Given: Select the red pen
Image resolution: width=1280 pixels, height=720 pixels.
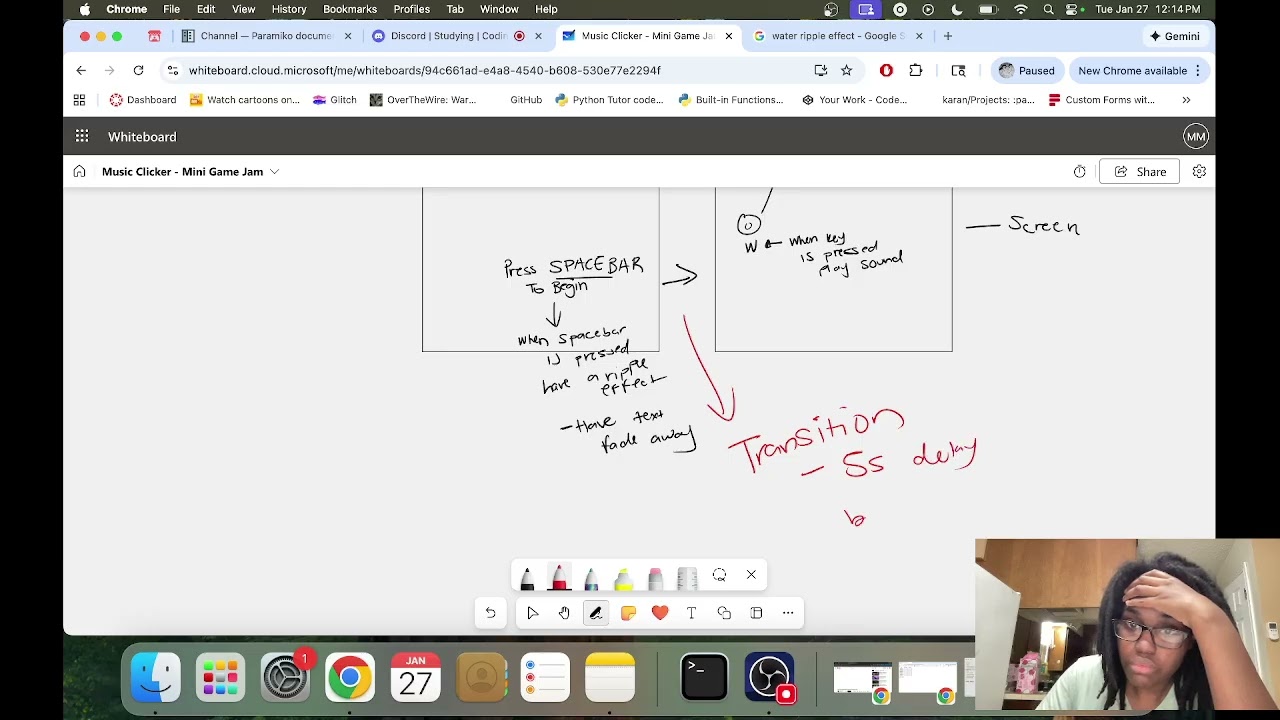Looking at the screenshot, I should [x=559, y=577].
